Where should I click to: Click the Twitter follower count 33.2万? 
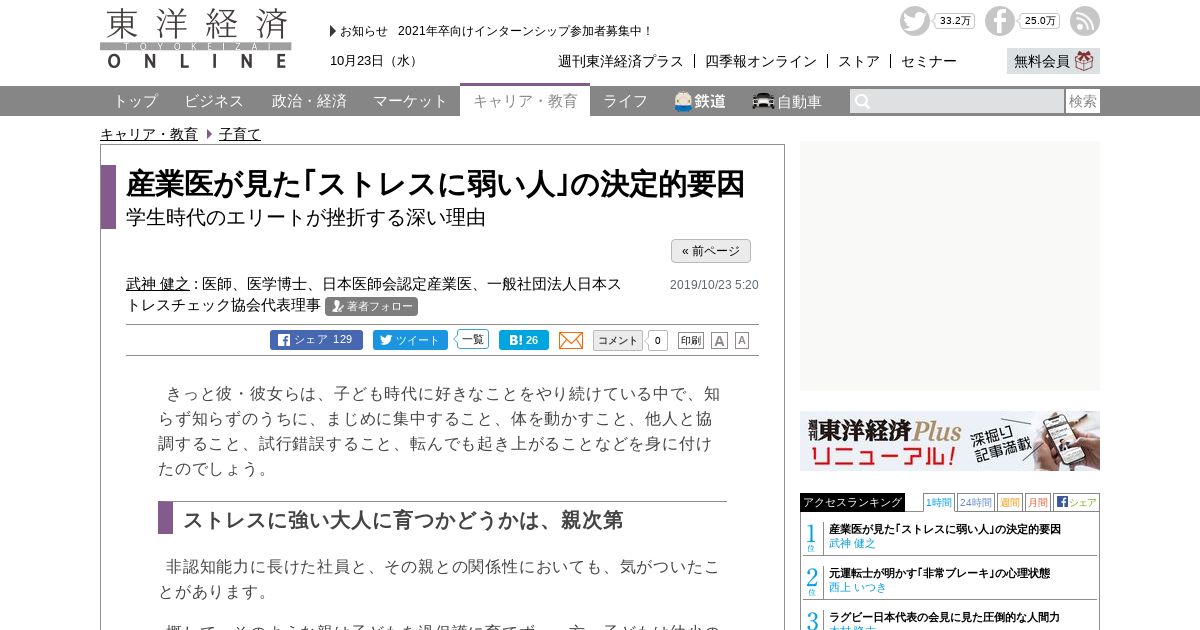coord(955,21)
